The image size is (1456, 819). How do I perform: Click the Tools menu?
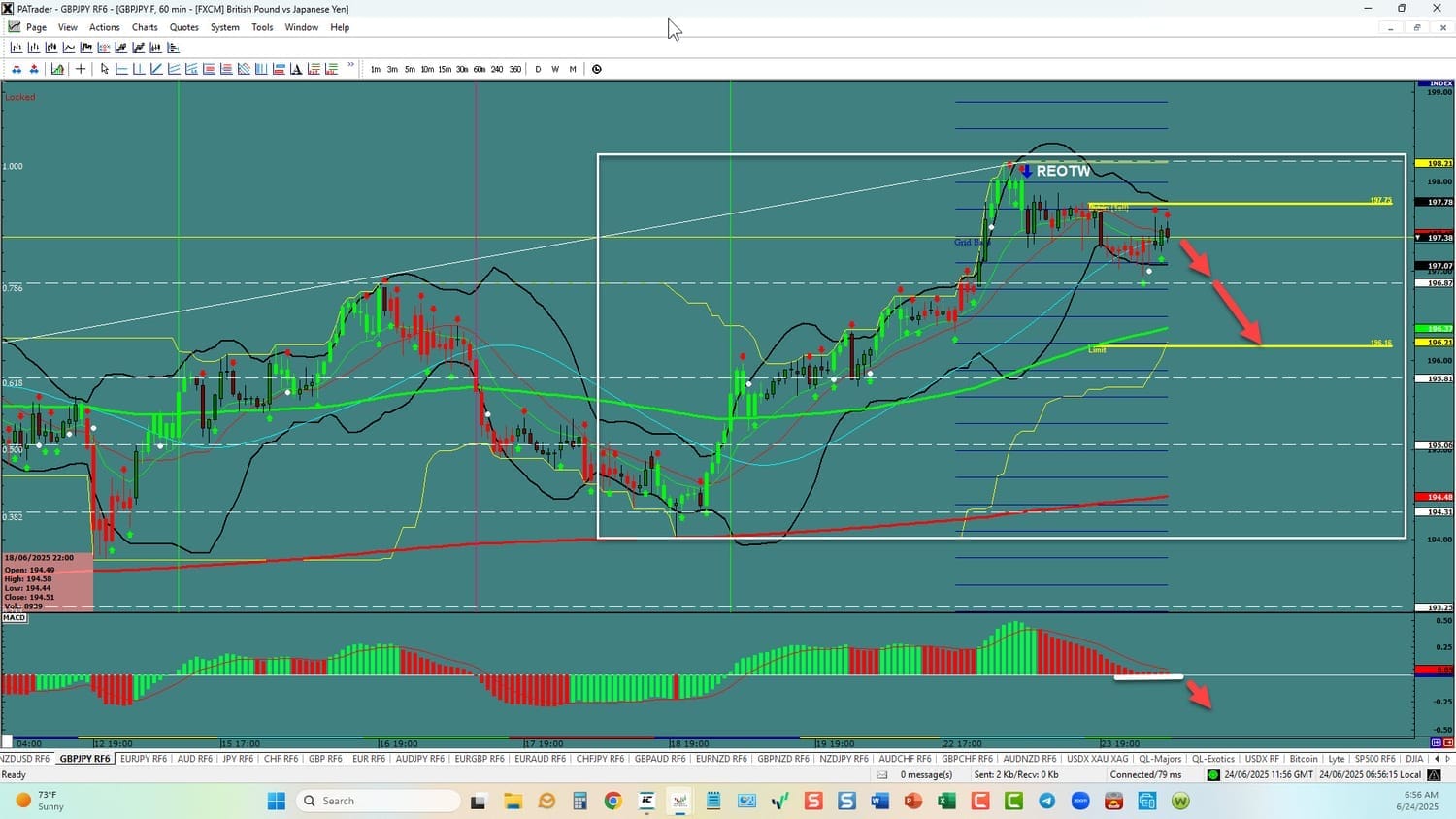(x=262, y=27)
